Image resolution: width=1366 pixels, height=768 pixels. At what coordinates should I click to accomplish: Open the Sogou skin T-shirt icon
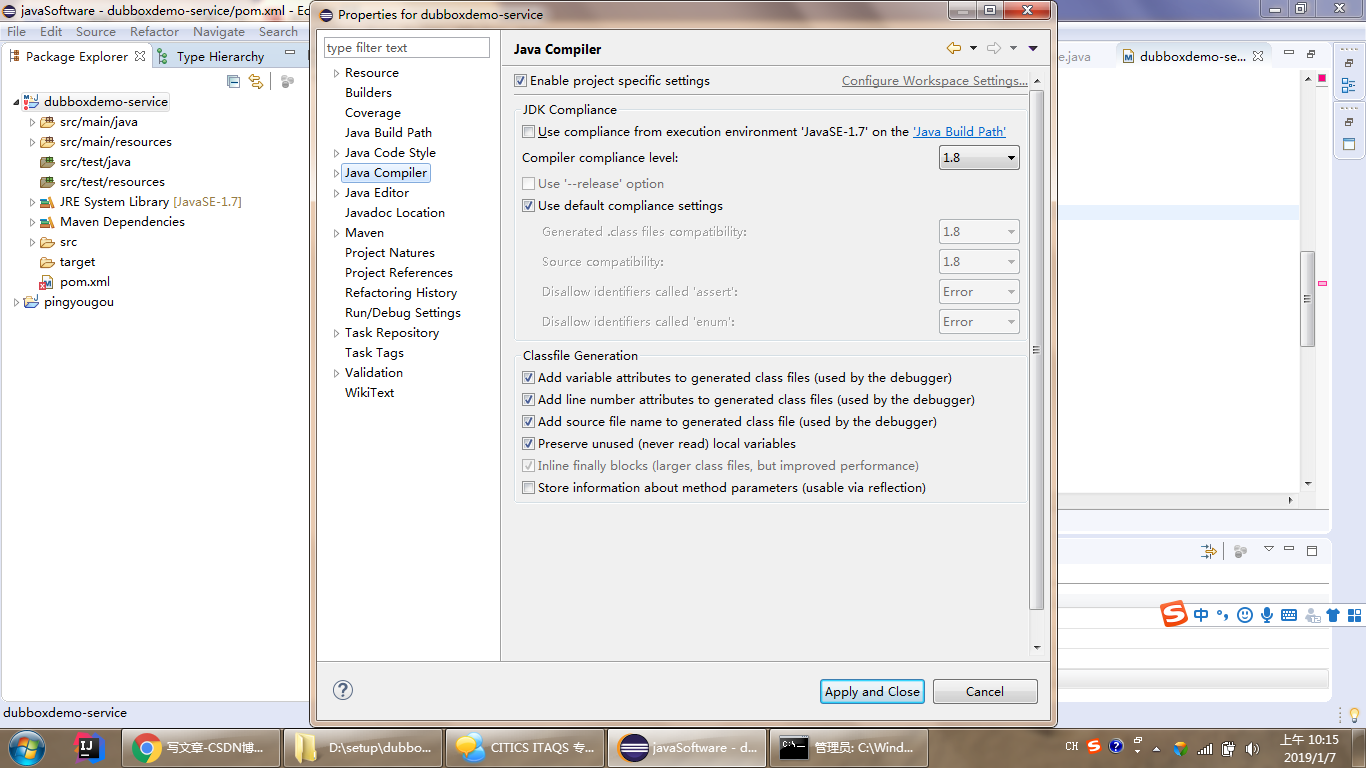click(1334, 615)
